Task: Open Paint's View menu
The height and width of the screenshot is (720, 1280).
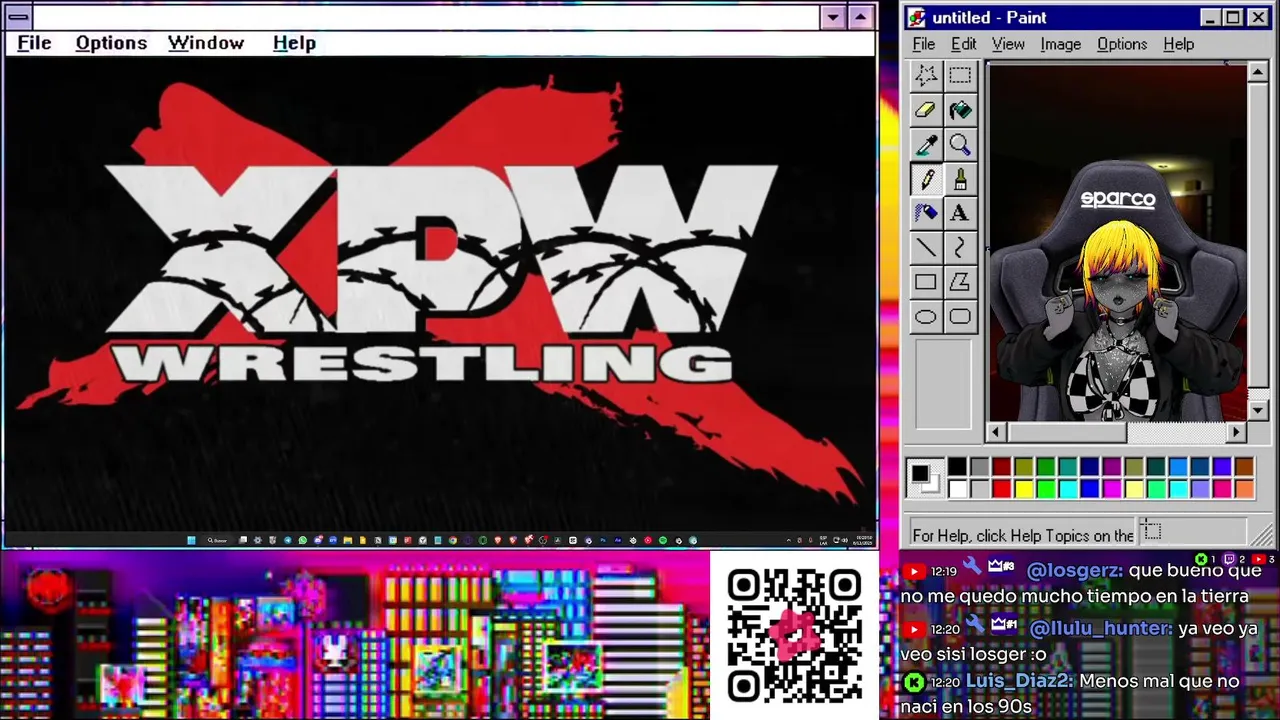Action: (x=1008, y=44)
